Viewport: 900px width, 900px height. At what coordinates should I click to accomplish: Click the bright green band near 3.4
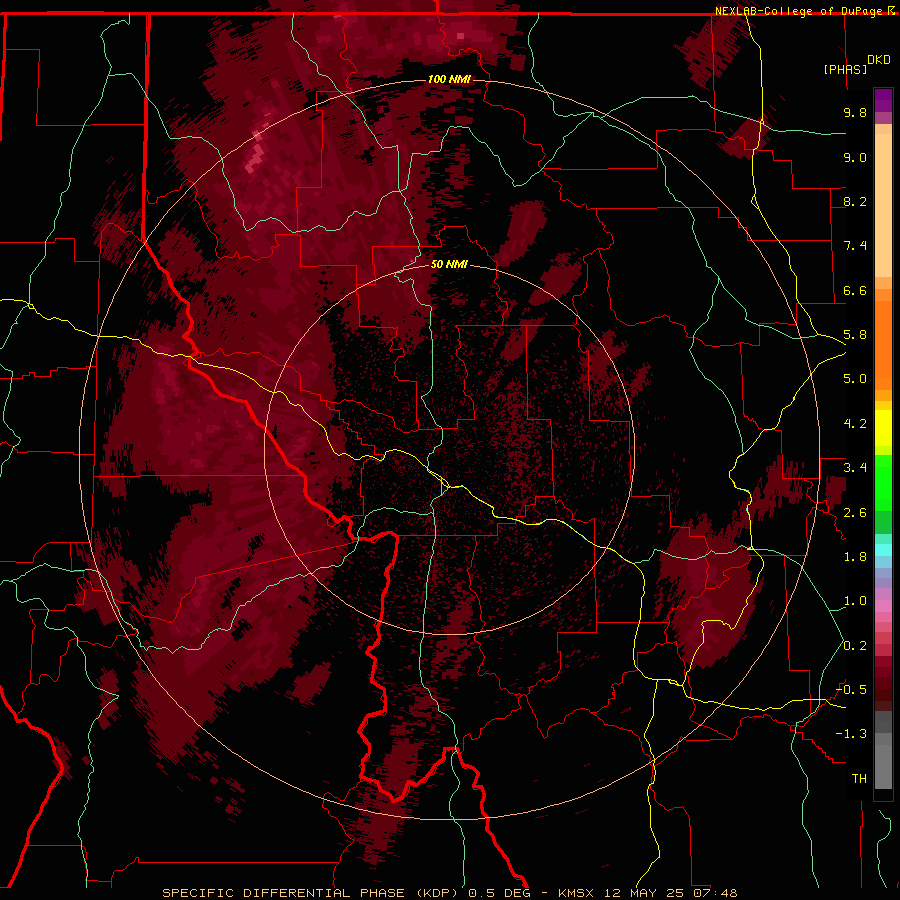883,482
